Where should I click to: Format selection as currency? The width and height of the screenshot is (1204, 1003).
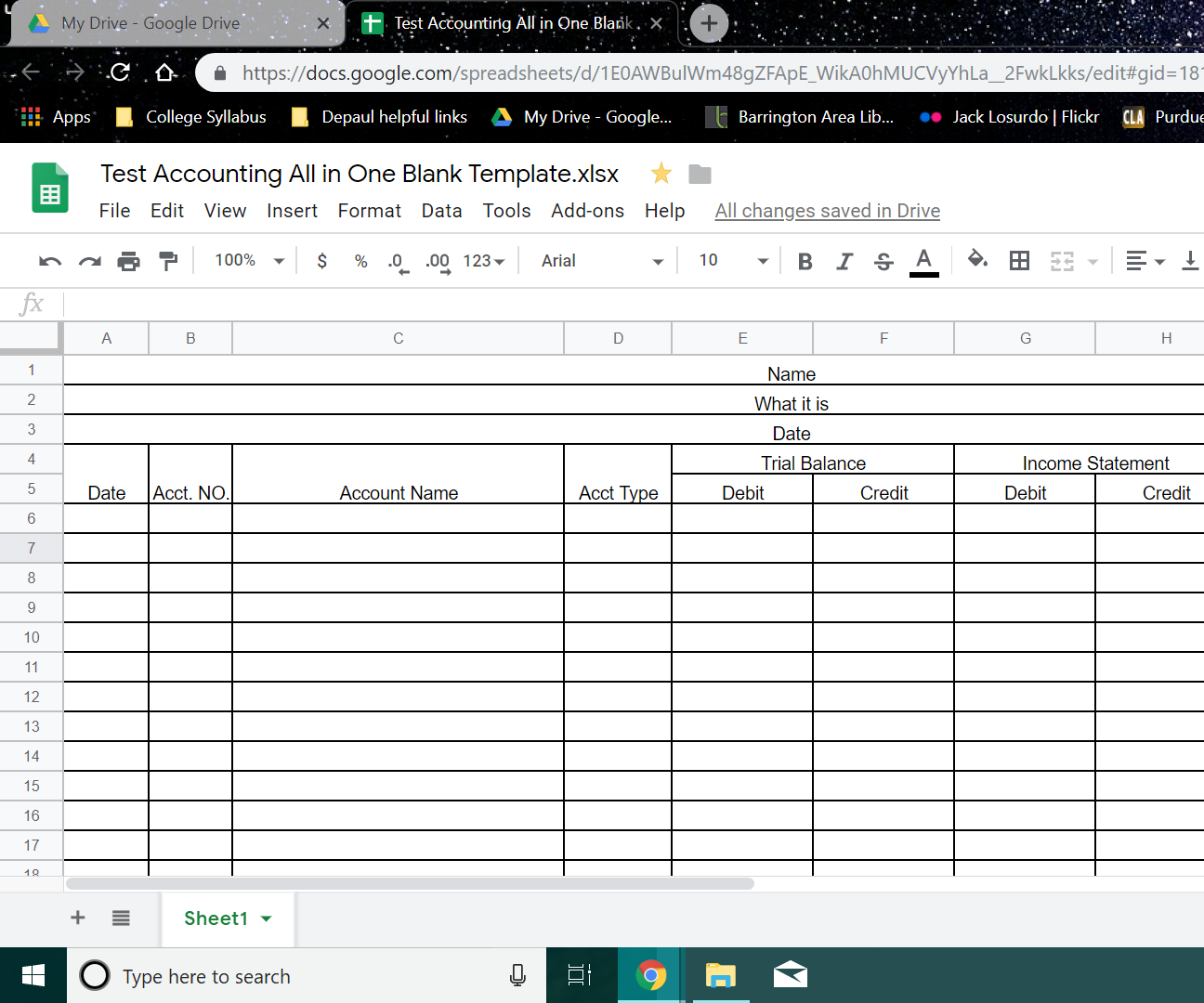pos(321,261)
